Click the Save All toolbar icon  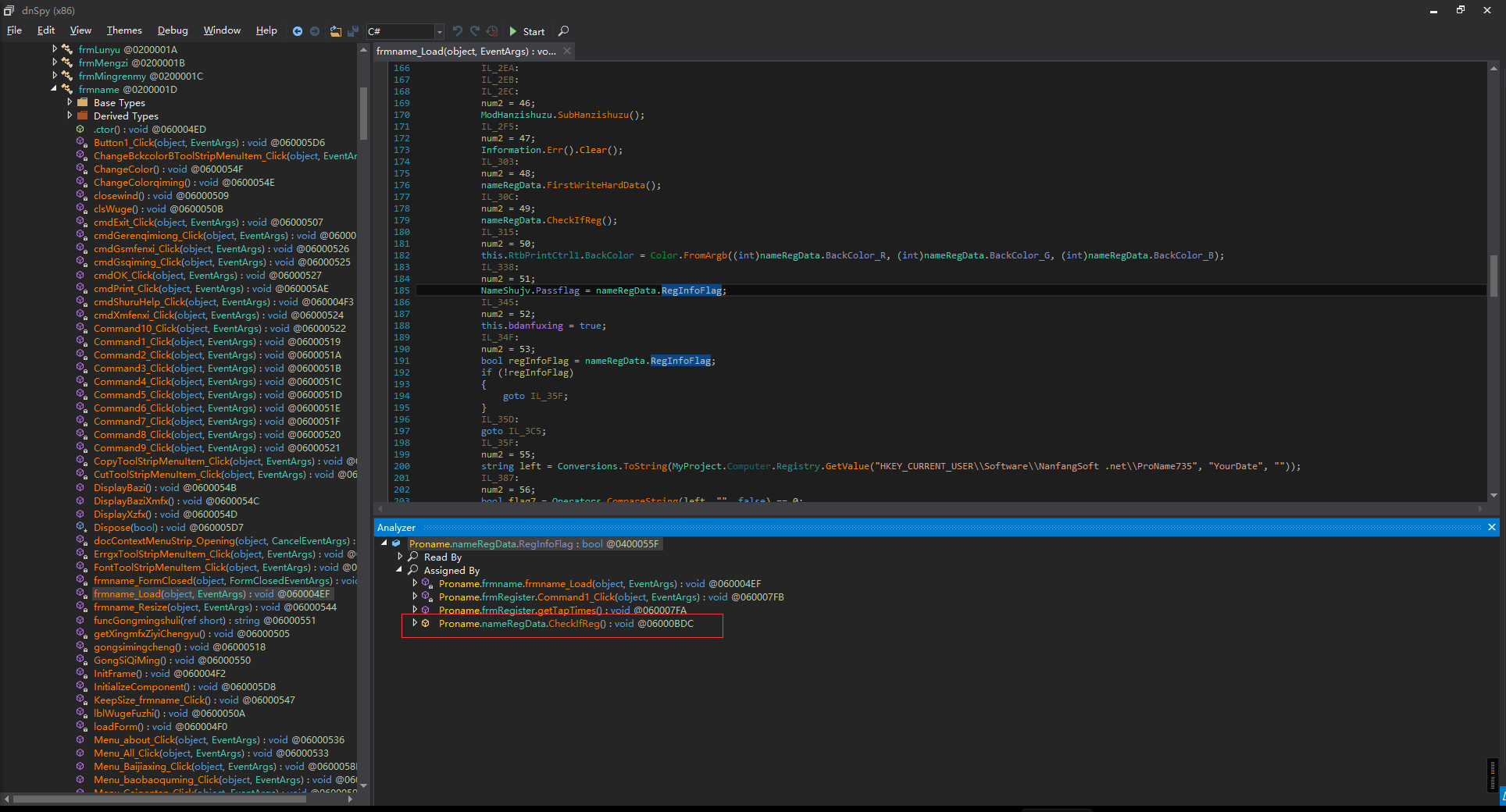click(352, 31)
